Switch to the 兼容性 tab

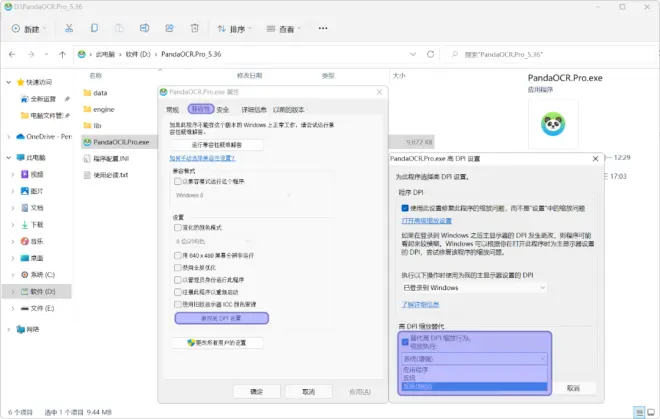click(x=201, y=109)
